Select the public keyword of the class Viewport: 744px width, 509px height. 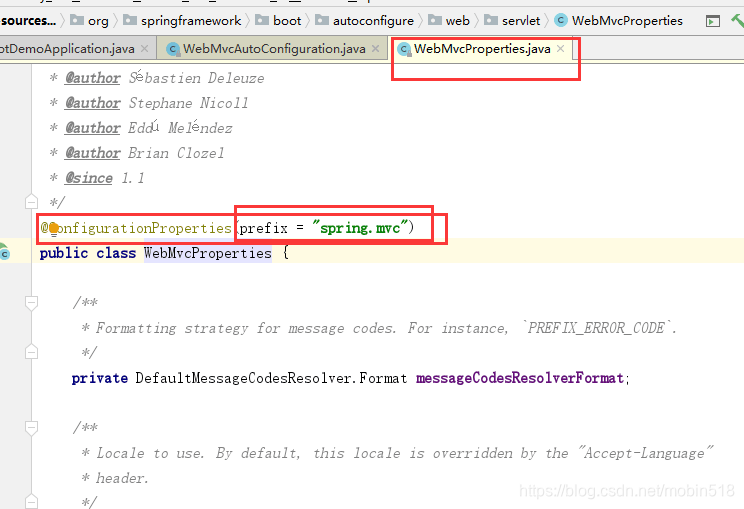tap(64, 253)
